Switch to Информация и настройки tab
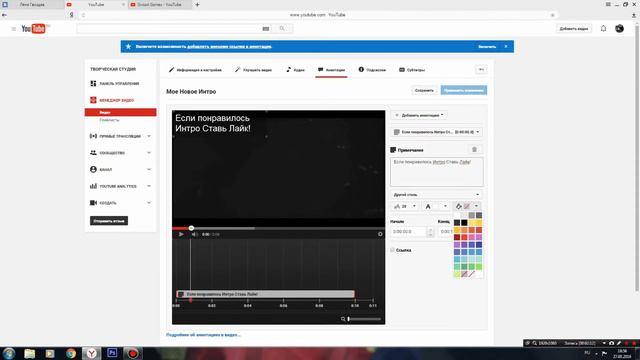 [x=195, y=70]
